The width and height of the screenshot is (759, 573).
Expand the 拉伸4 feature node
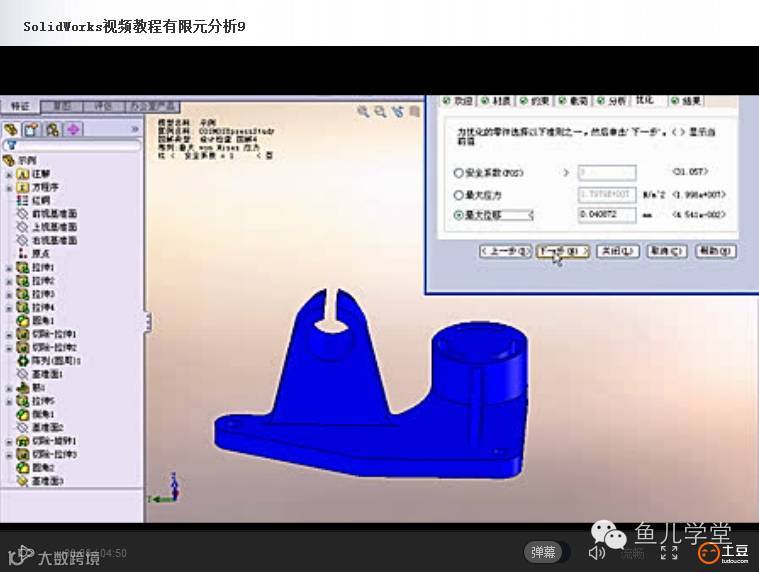(x=9, y=308)
